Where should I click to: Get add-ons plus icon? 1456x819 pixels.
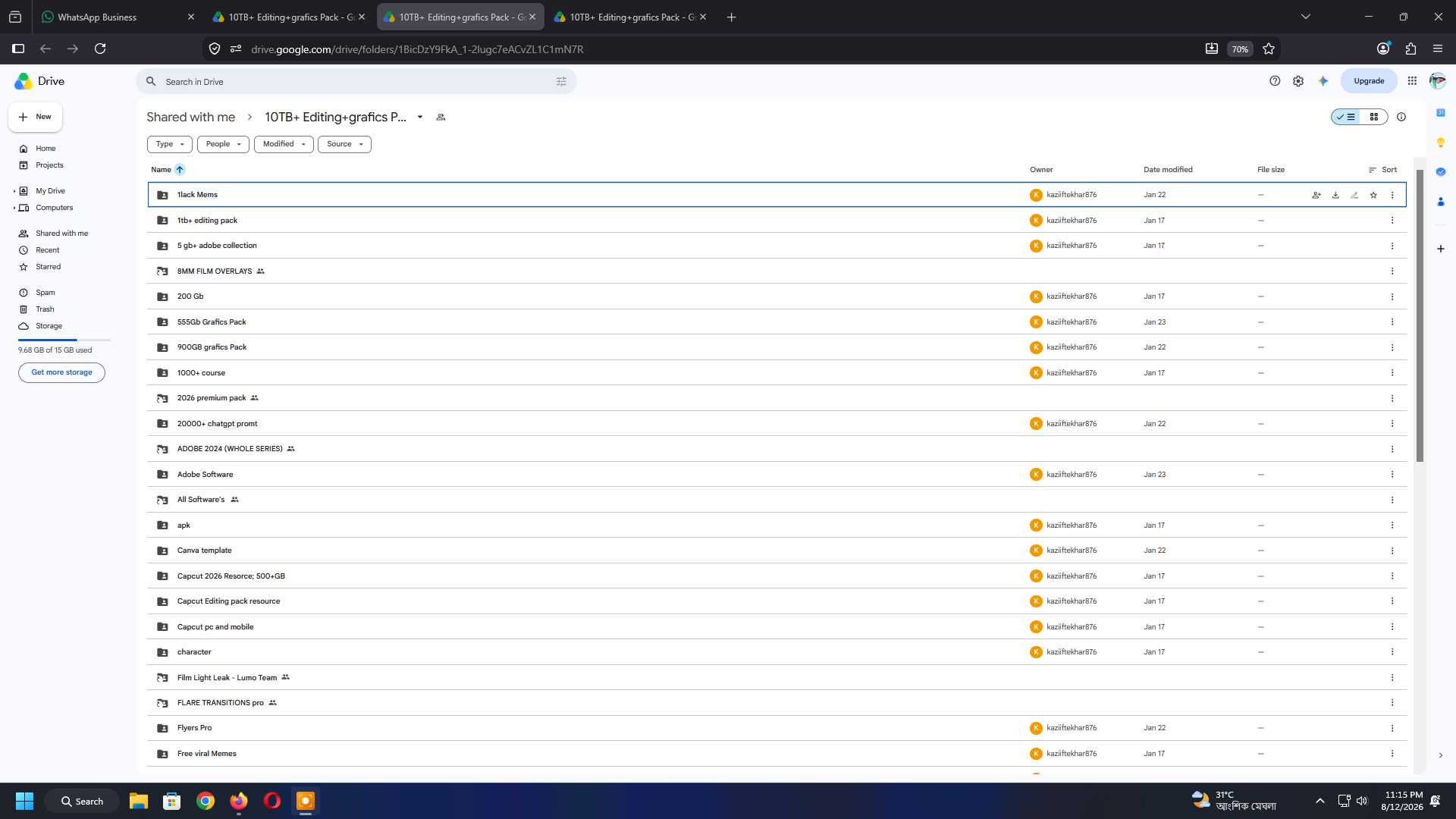(1441, 249)
